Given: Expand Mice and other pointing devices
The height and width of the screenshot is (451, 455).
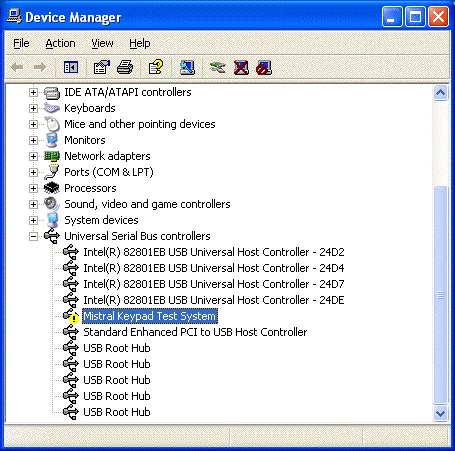Looking at the screenshot, I should (33, 124).
